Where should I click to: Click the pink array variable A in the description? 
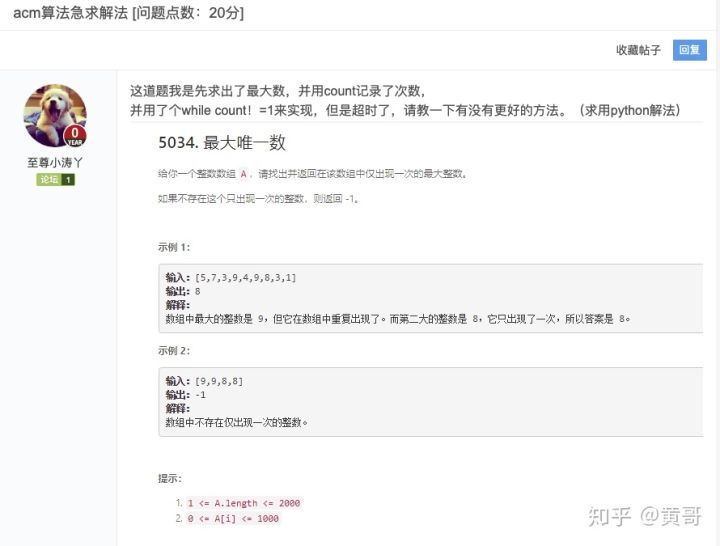[x=243, y=174]
